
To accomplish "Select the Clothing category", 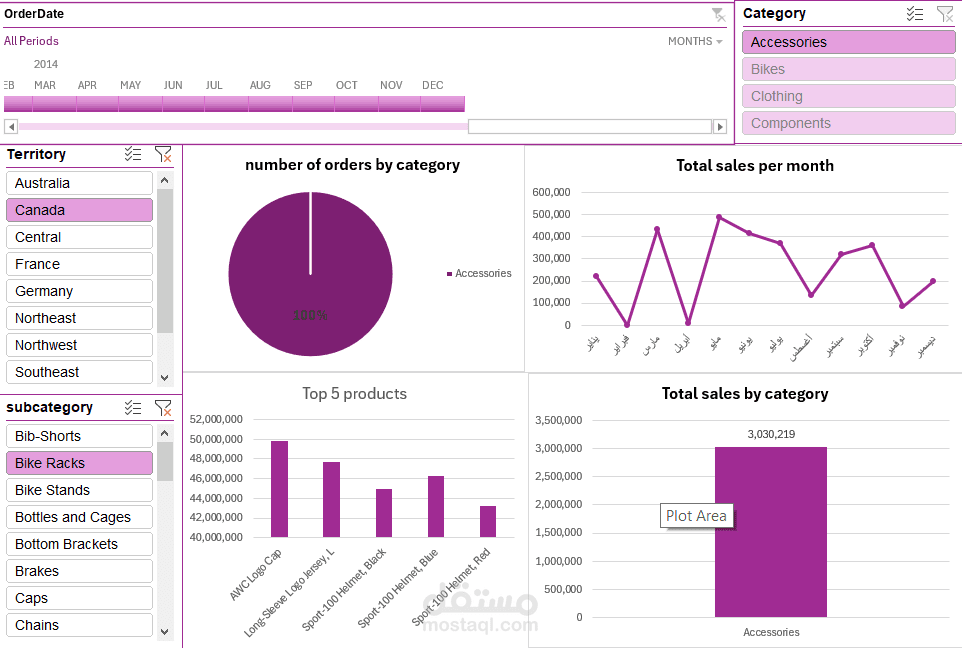I will tap(848, 96).
